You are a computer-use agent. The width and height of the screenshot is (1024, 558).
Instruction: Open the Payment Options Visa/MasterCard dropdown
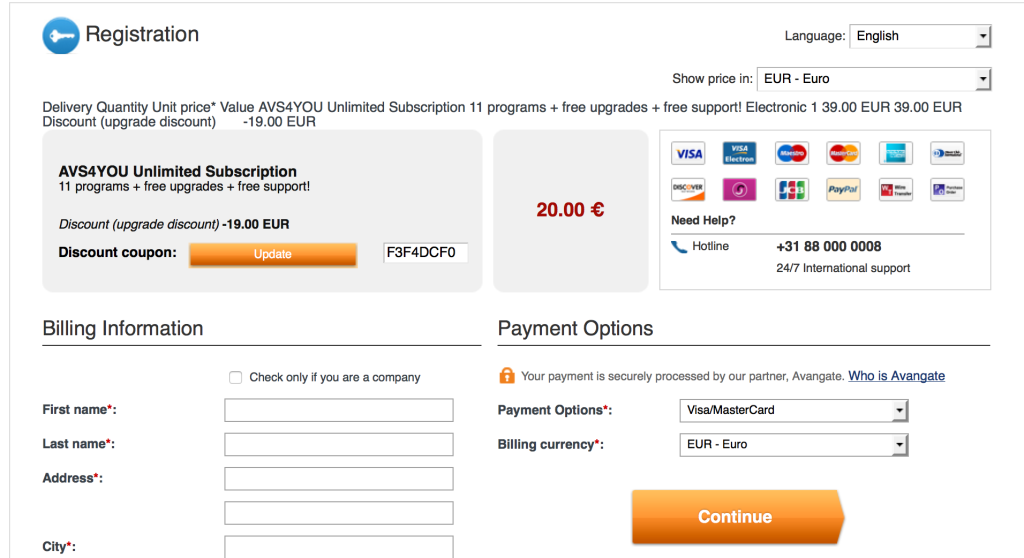pyautogui.click(x=793, y=410)
